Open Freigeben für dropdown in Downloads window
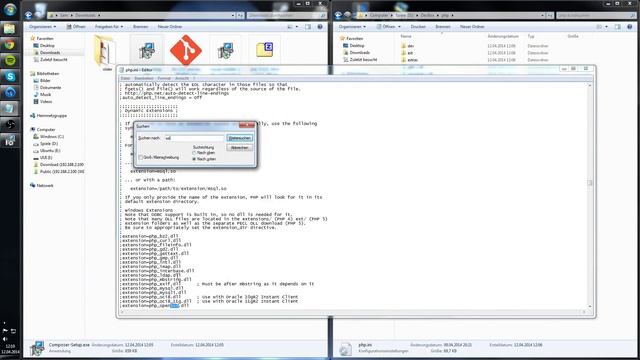Viewport: 640px width, 360px height. (109, 27)
